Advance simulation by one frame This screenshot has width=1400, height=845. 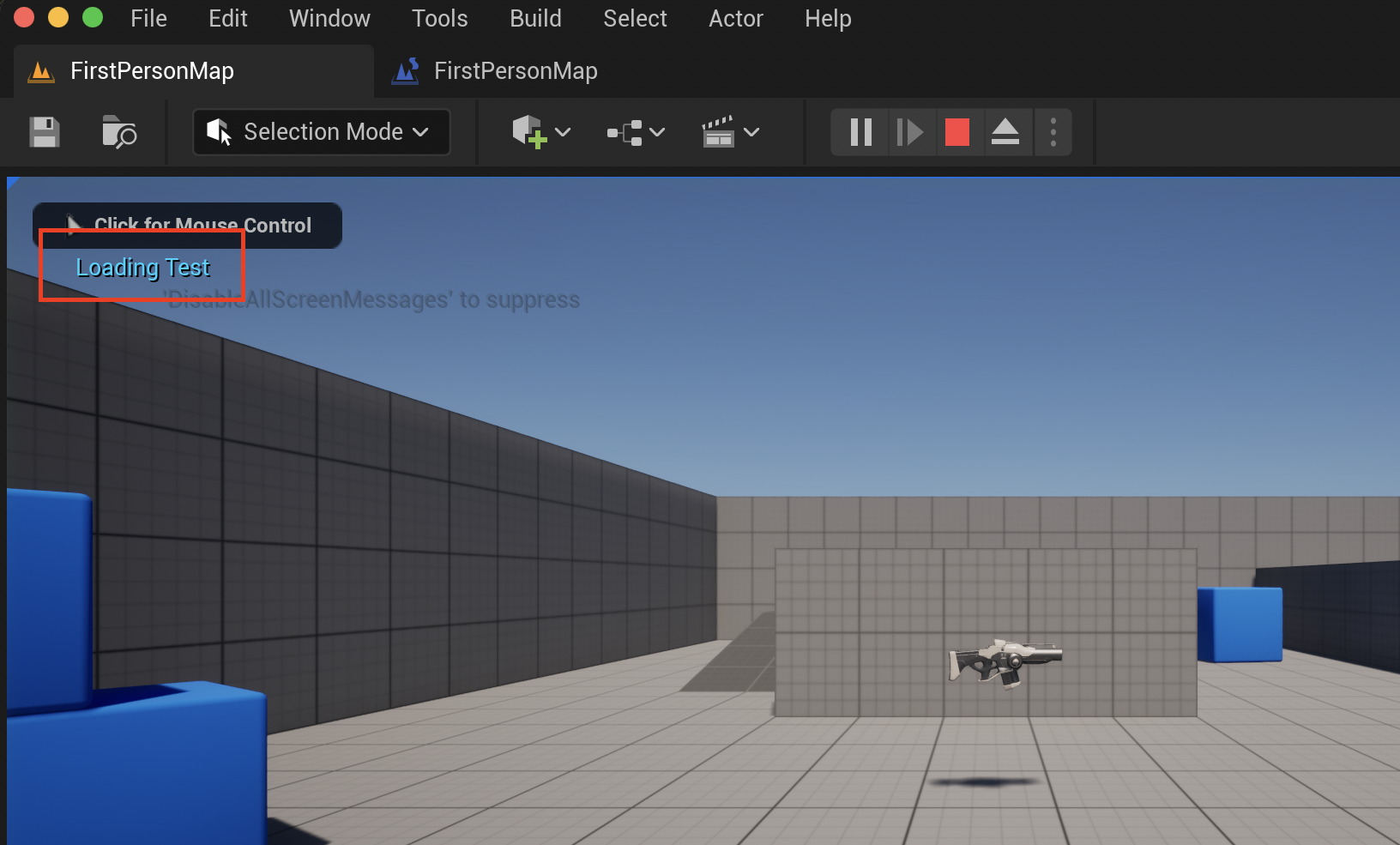[909, 132]
